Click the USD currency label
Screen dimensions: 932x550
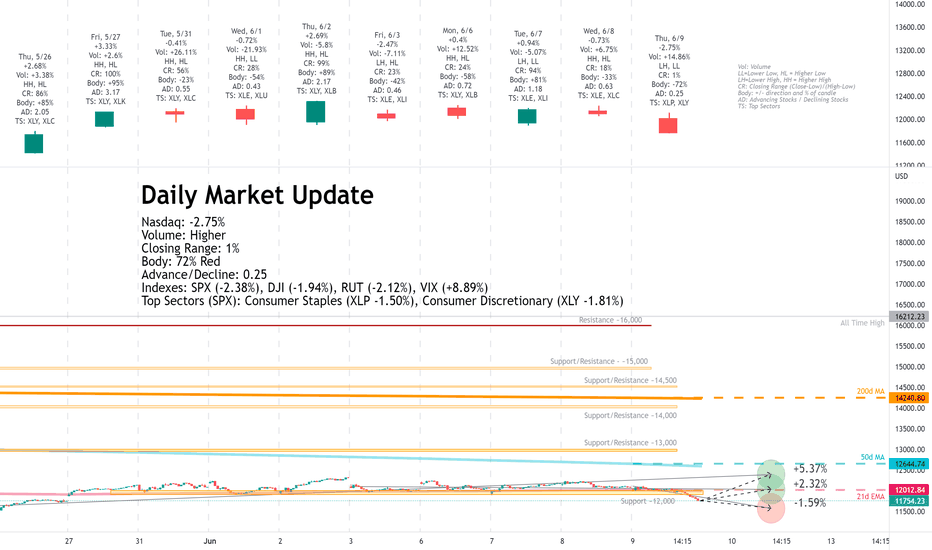tap(901, 177)
